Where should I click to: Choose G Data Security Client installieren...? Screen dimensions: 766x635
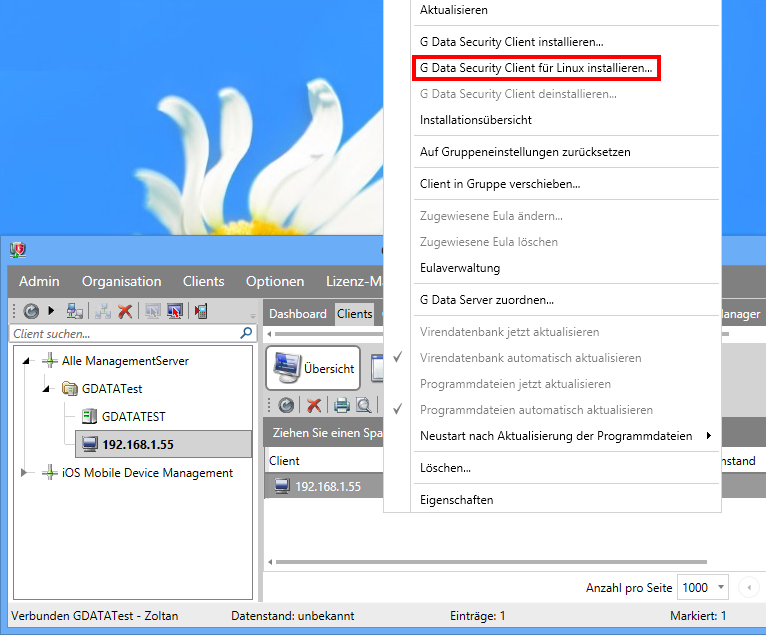coord(511,42)
